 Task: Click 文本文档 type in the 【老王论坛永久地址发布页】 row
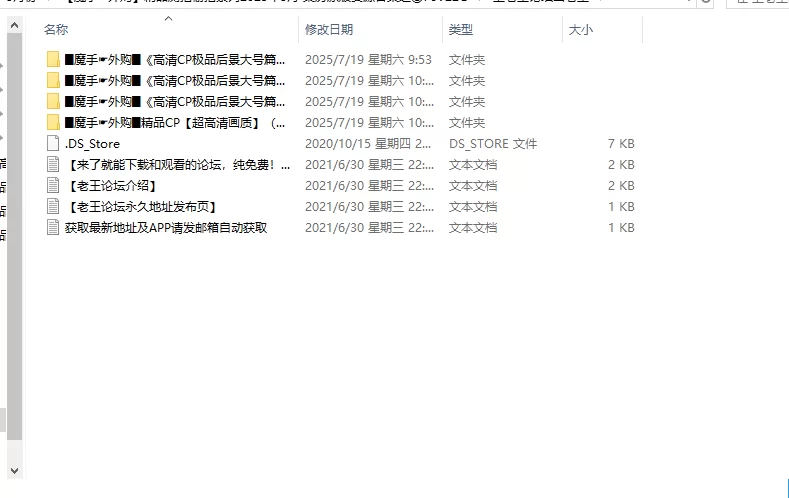473,207
